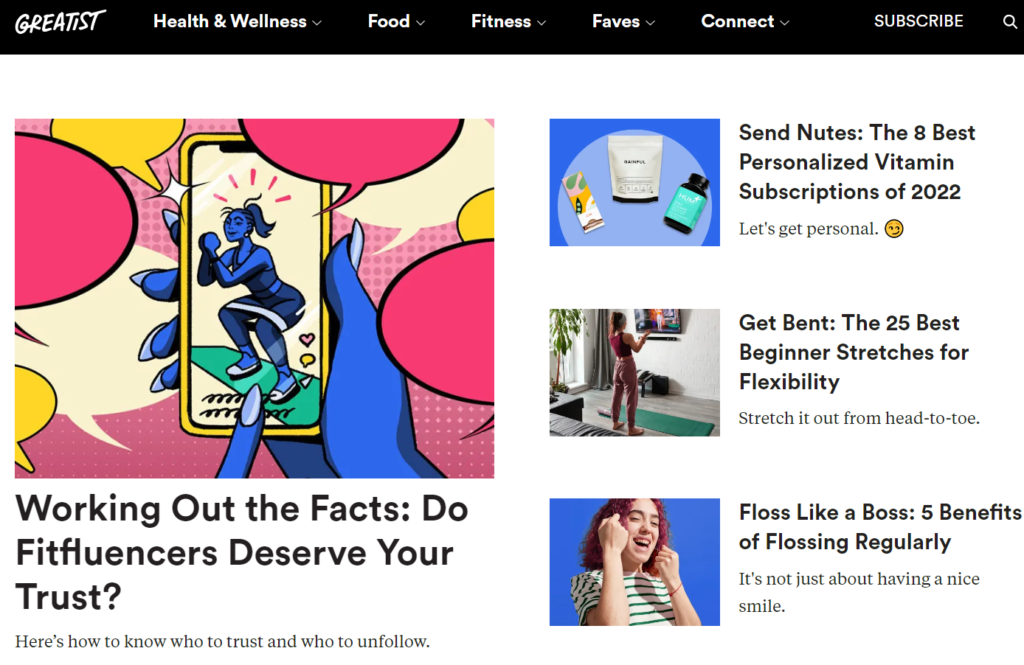Click the SUBSCRIBE button
The width and height of the screenshot is (1024, 665).
tap(918, 21)
